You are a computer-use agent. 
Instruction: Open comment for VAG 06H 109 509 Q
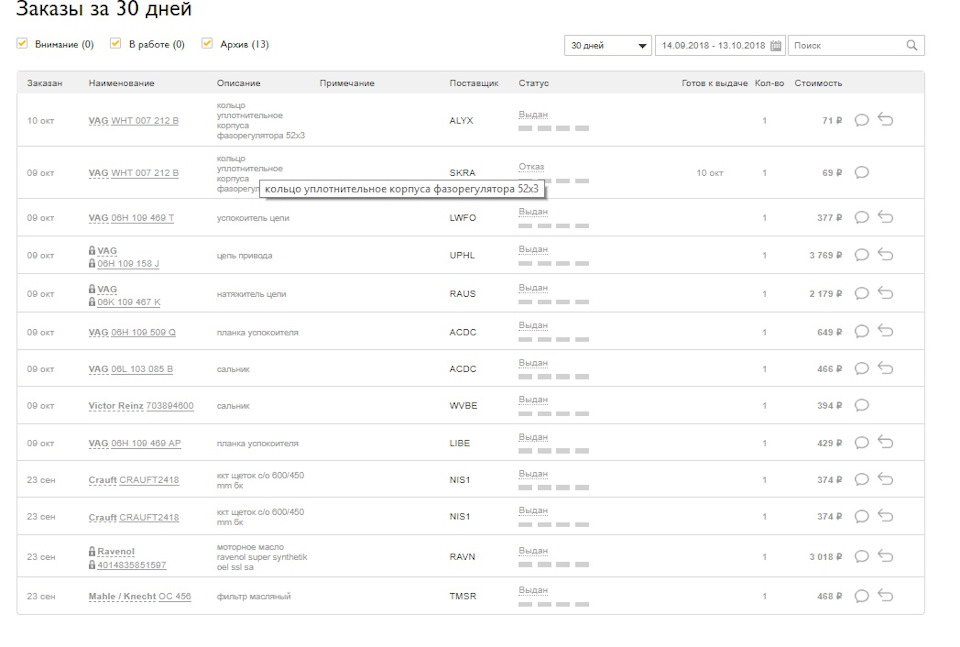click(861, 332)
